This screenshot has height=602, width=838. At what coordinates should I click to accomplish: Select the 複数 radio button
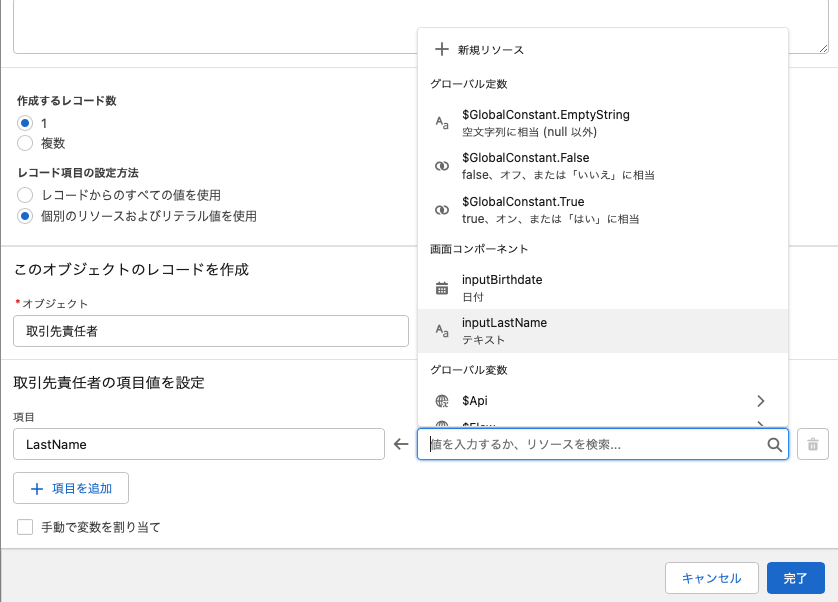click(x=25, y=143)
